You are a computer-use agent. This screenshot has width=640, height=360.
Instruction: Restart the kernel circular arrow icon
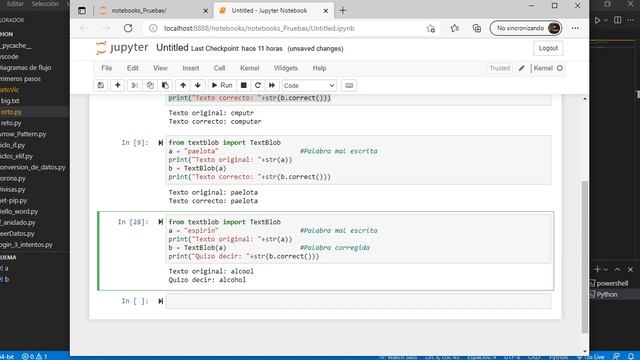click(x=258, y=85)
